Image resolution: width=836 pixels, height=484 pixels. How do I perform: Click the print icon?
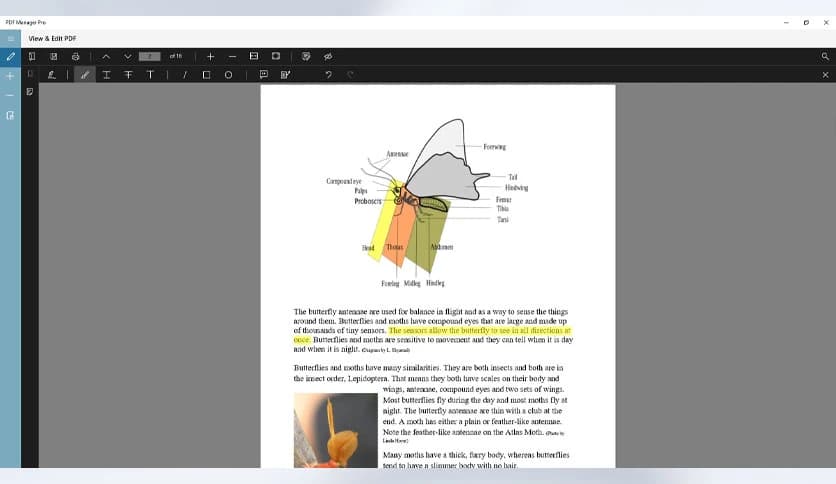tap(75, 56)
